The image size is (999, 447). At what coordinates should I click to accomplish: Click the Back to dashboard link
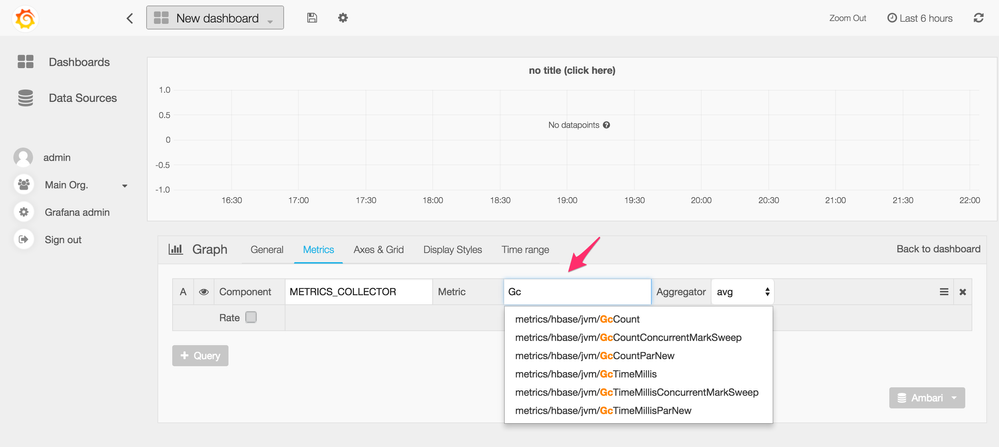pos(938,249)
